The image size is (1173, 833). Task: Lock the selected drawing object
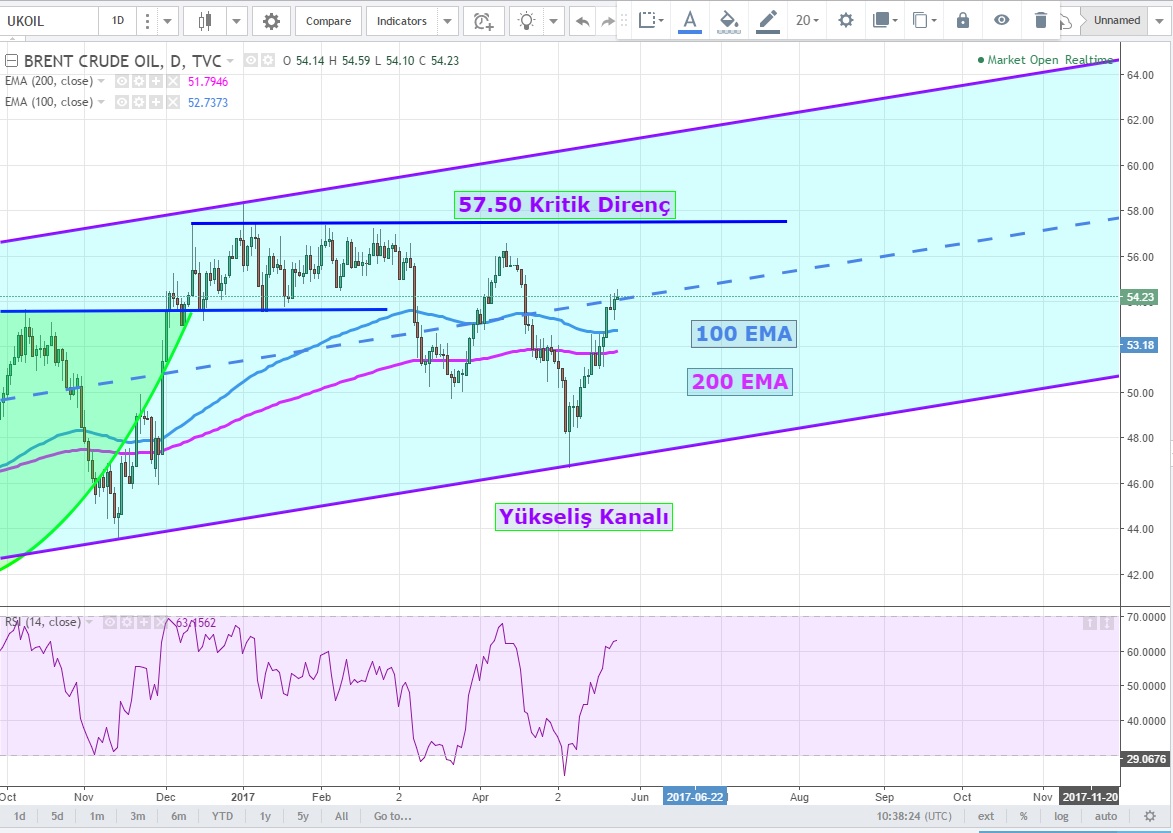coord(962,20)
